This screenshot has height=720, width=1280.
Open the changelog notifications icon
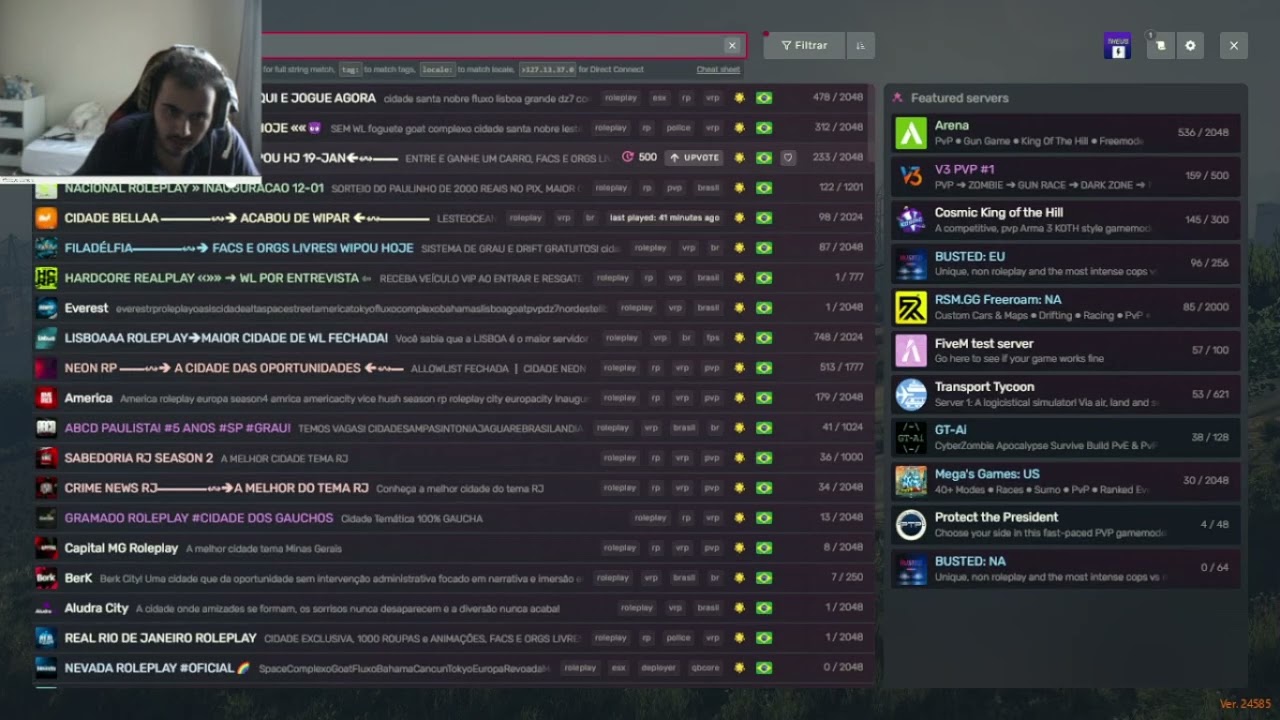click(1160, 46)
